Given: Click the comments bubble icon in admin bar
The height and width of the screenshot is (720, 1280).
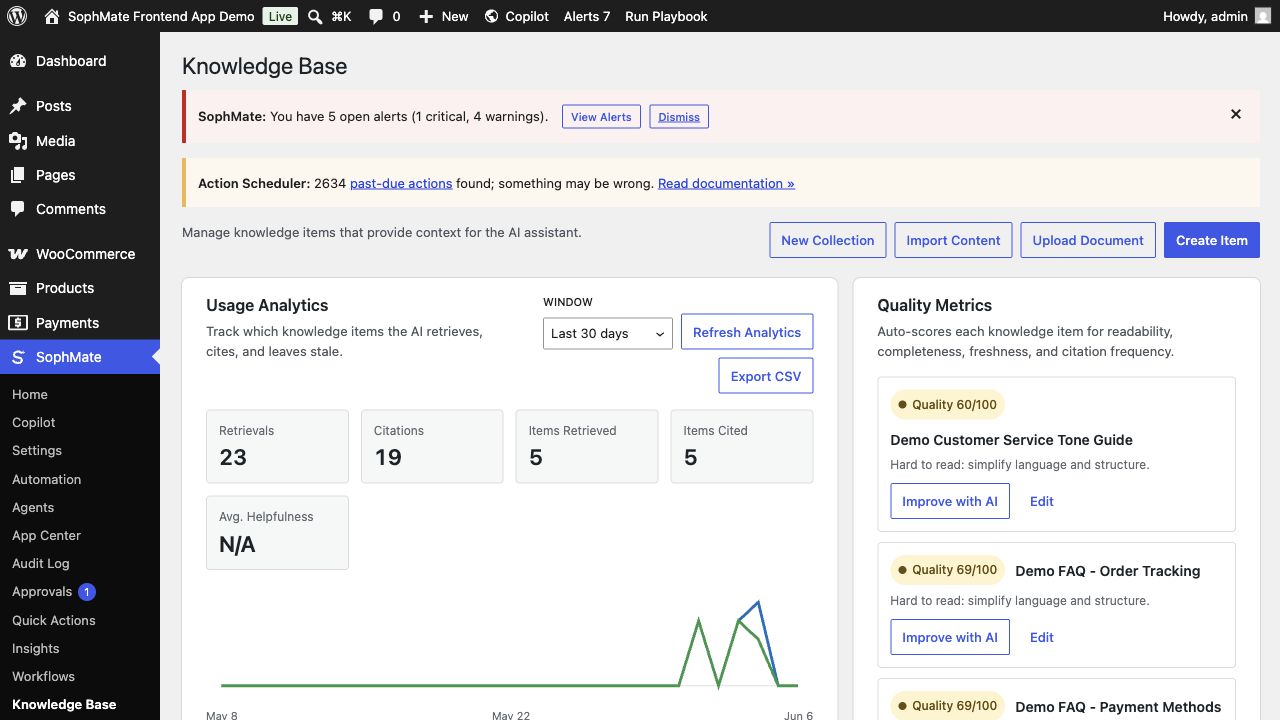Looking at the screenshot, I should (375, 16).
